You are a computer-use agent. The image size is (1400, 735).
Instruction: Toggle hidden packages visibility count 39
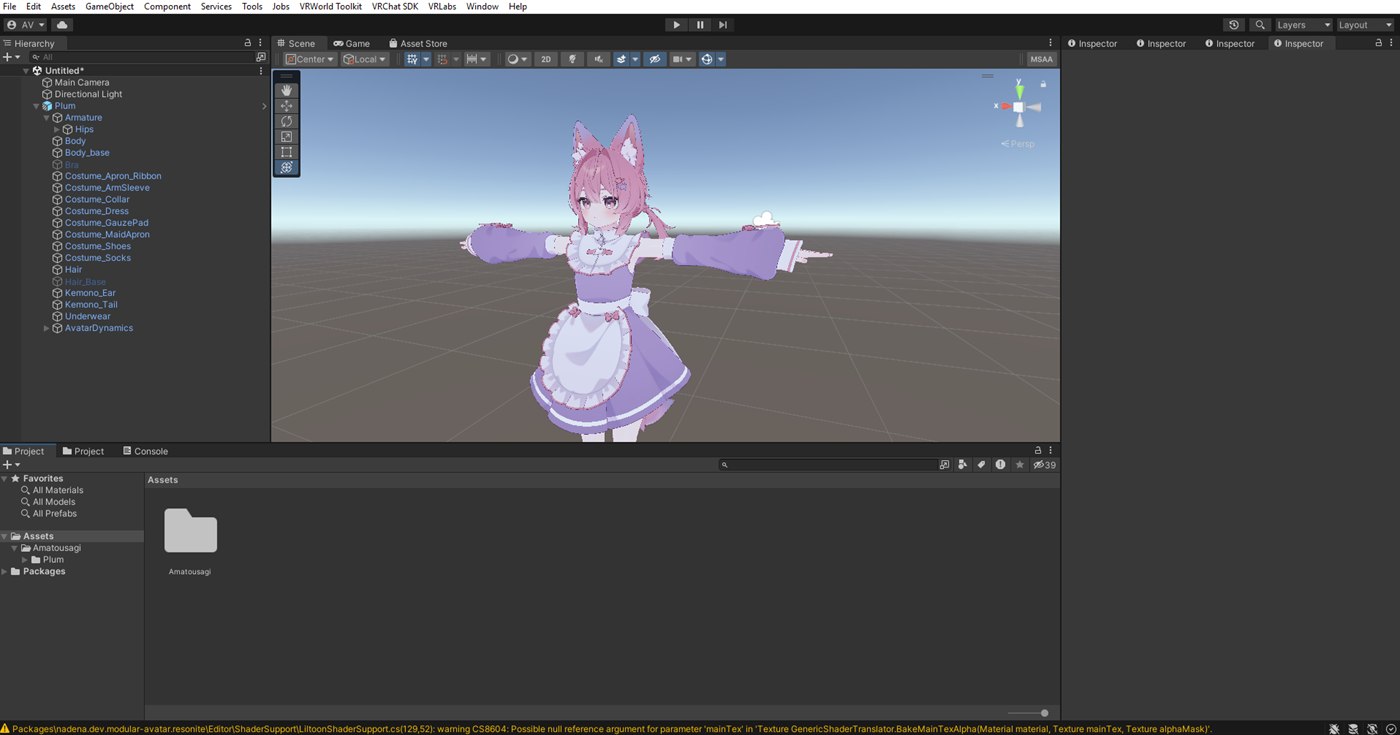tap(1044, 465)
